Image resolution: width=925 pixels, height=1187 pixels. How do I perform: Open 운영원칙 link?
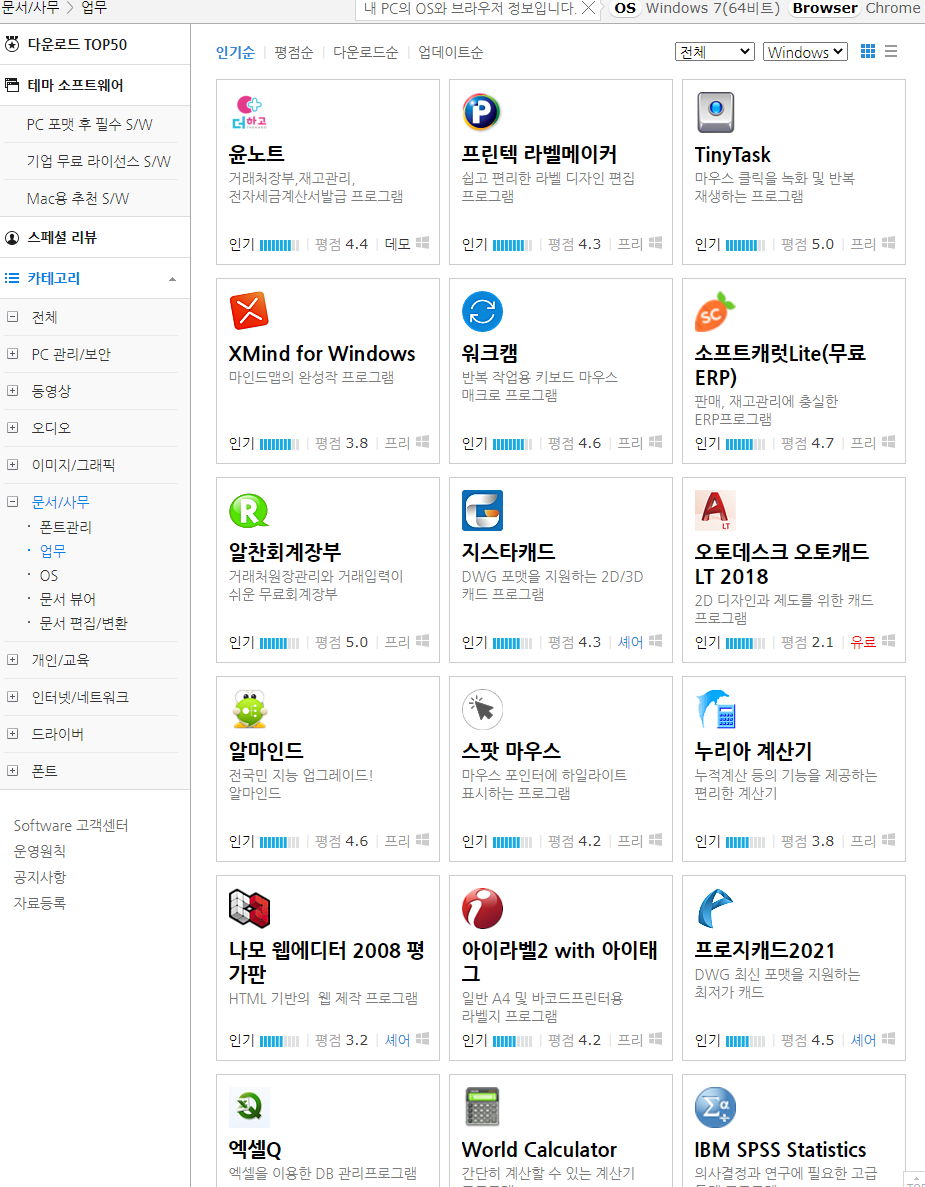[x=39, y=851]
